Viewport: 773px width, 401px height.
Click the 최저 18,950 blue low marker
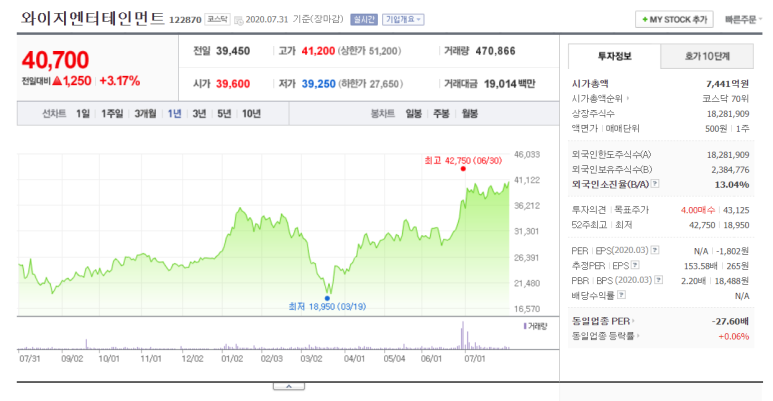327,298
